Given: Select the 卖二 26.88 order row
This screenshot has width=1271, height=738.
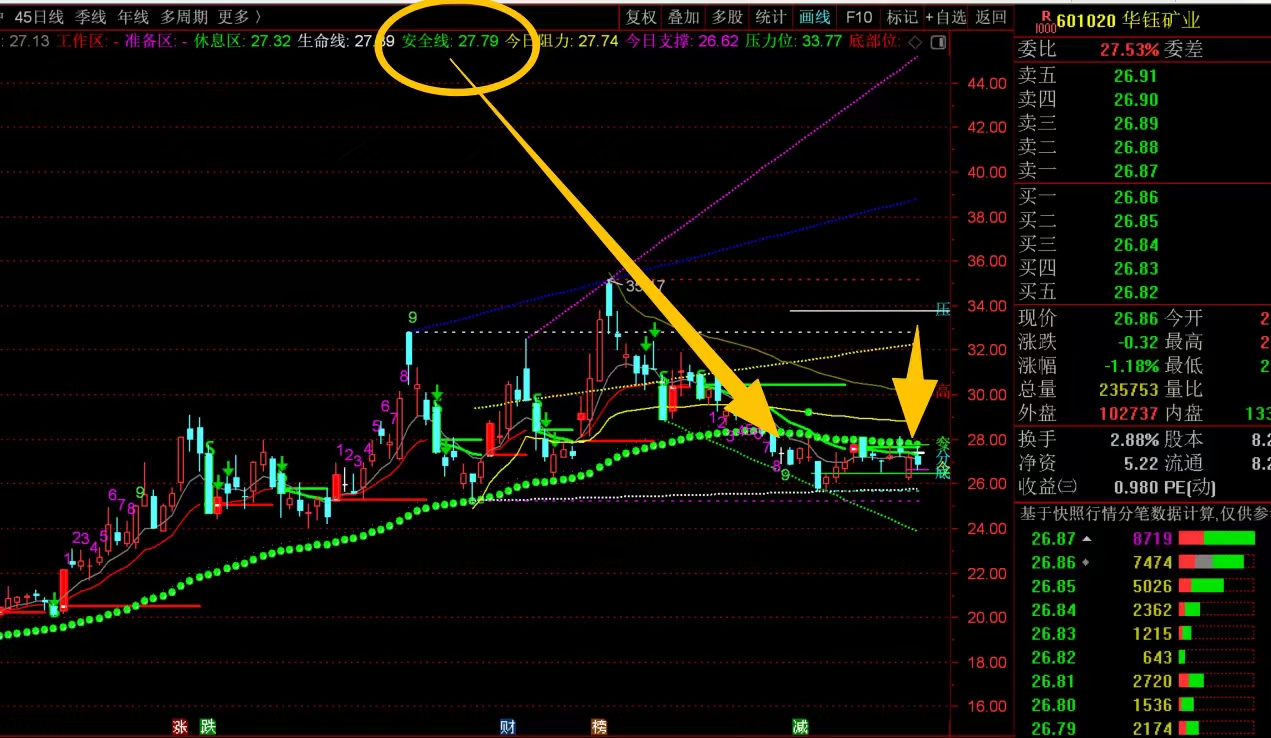Looking at the screenshot, I should [x=1142, y=148].
